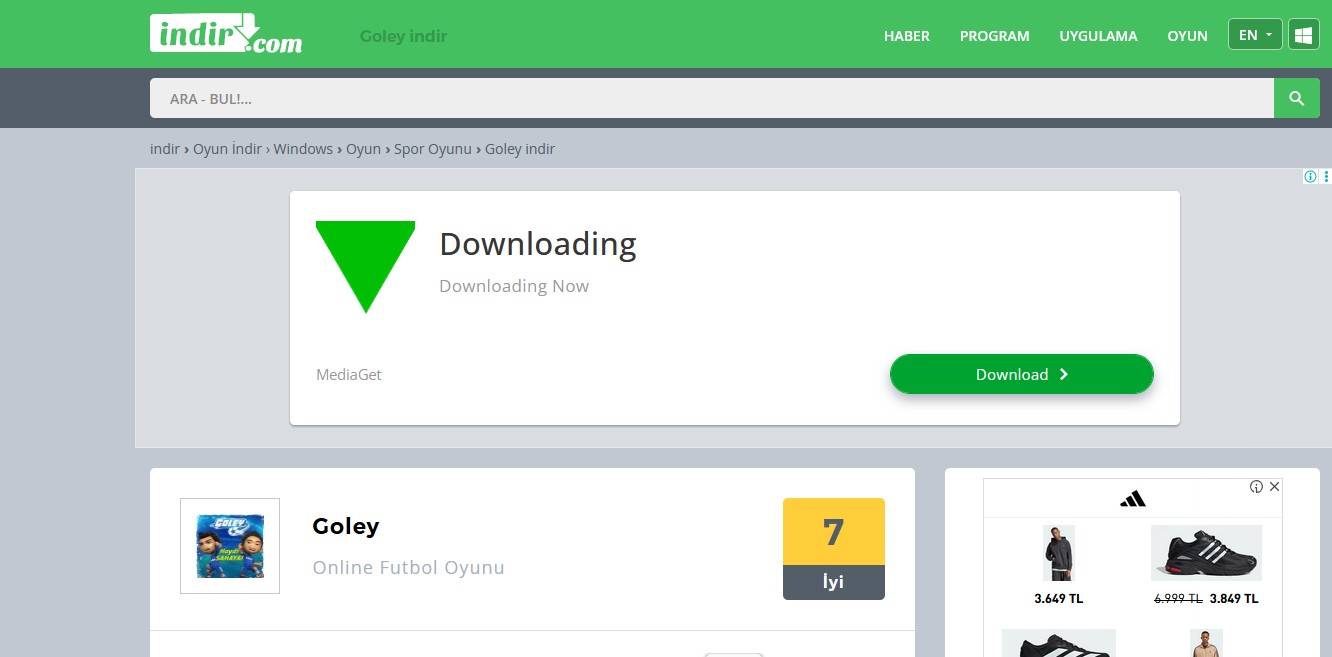Open the OYUN menu
1332x657 pixels.
[1188, 36]
